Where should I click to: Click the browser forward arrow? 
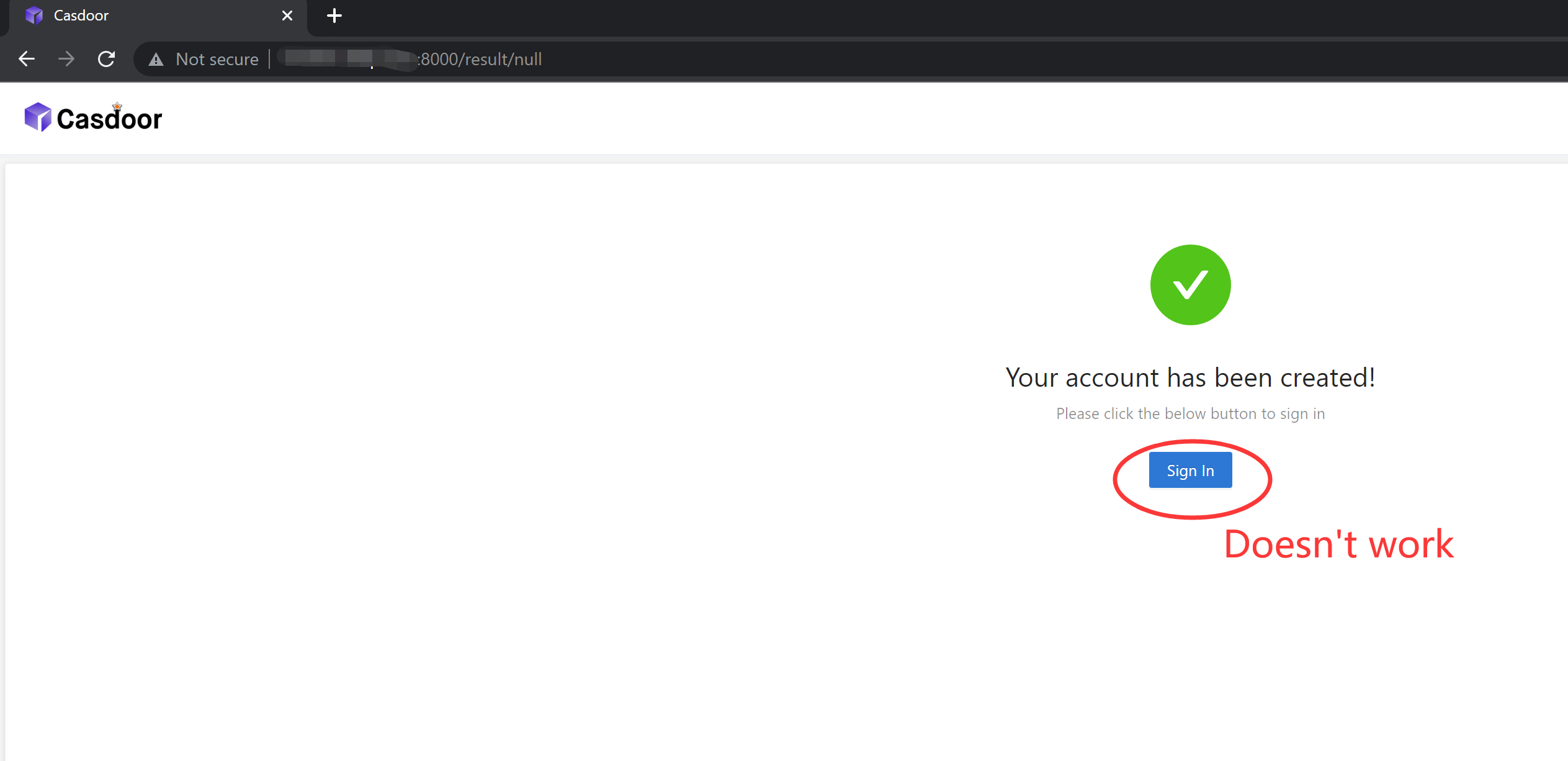click(66, 58)
